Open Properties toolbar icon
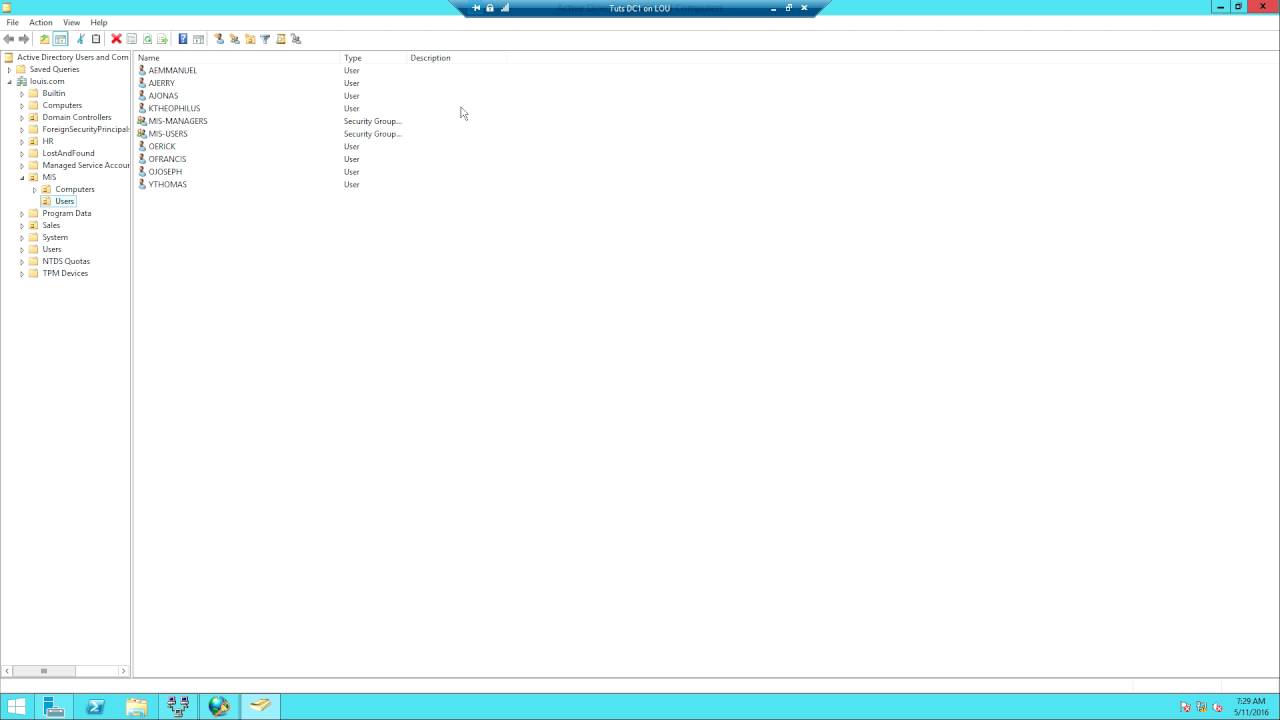 [x=131, y=39]
